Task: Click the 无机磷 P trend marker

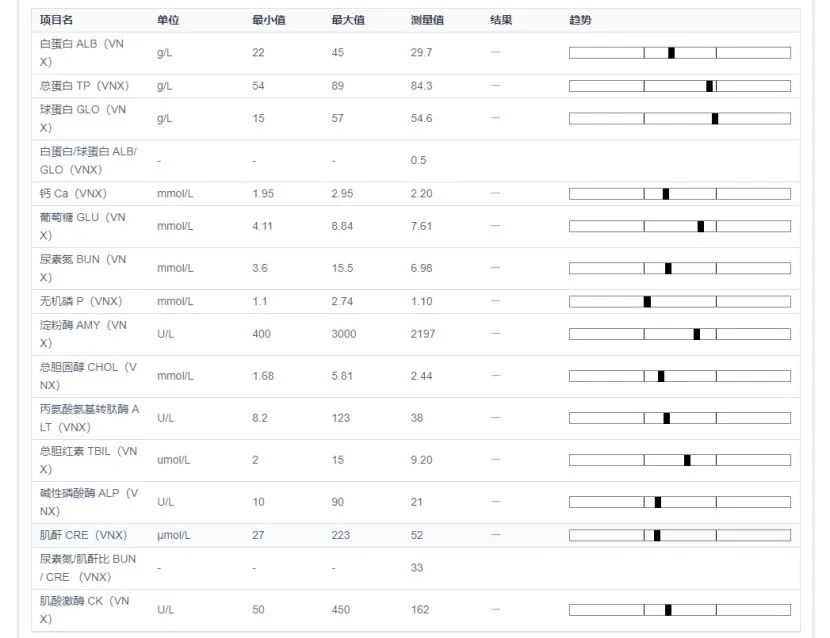Action: coord(647,301)
